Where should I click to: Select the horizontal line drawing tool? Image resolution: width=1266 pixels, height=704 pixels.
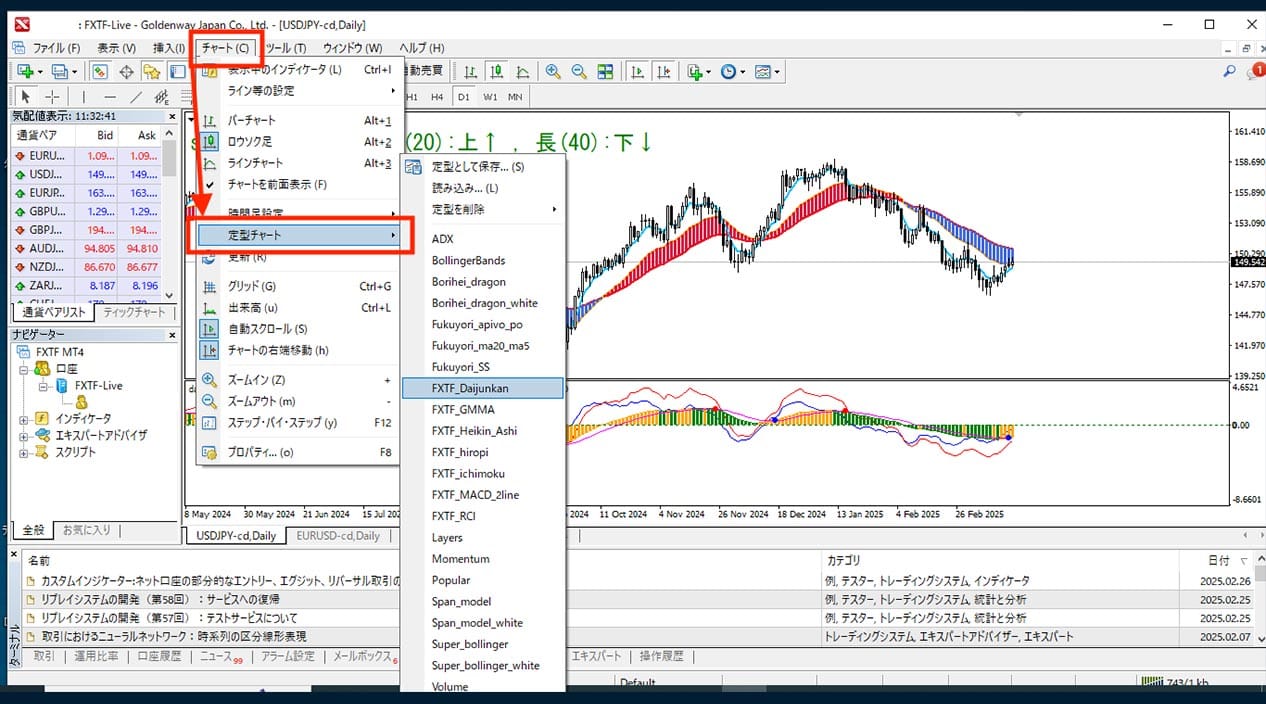point(109,97)
